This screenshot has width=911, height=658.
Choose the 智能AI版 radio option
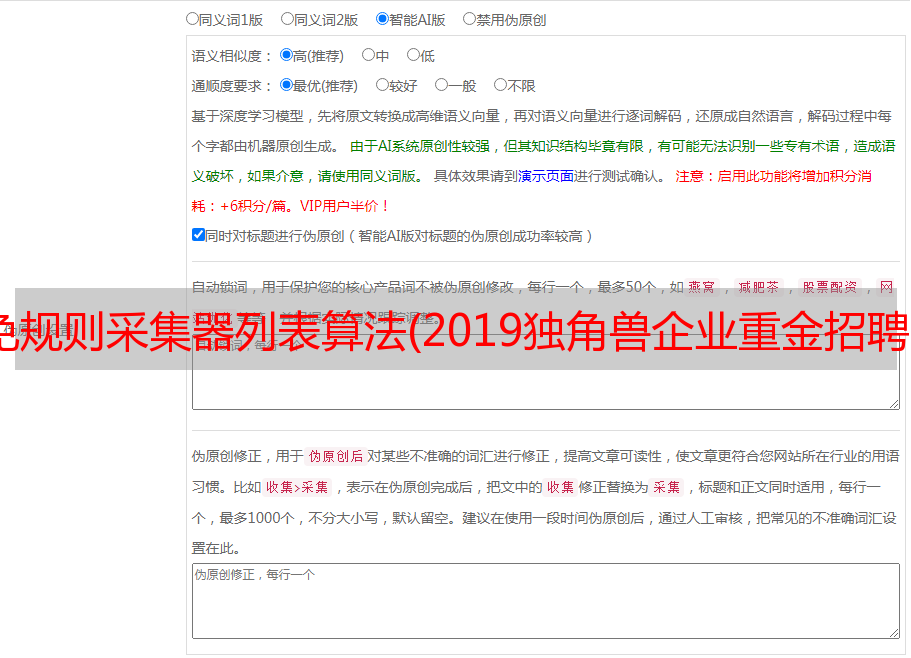[x=382, y=19]
